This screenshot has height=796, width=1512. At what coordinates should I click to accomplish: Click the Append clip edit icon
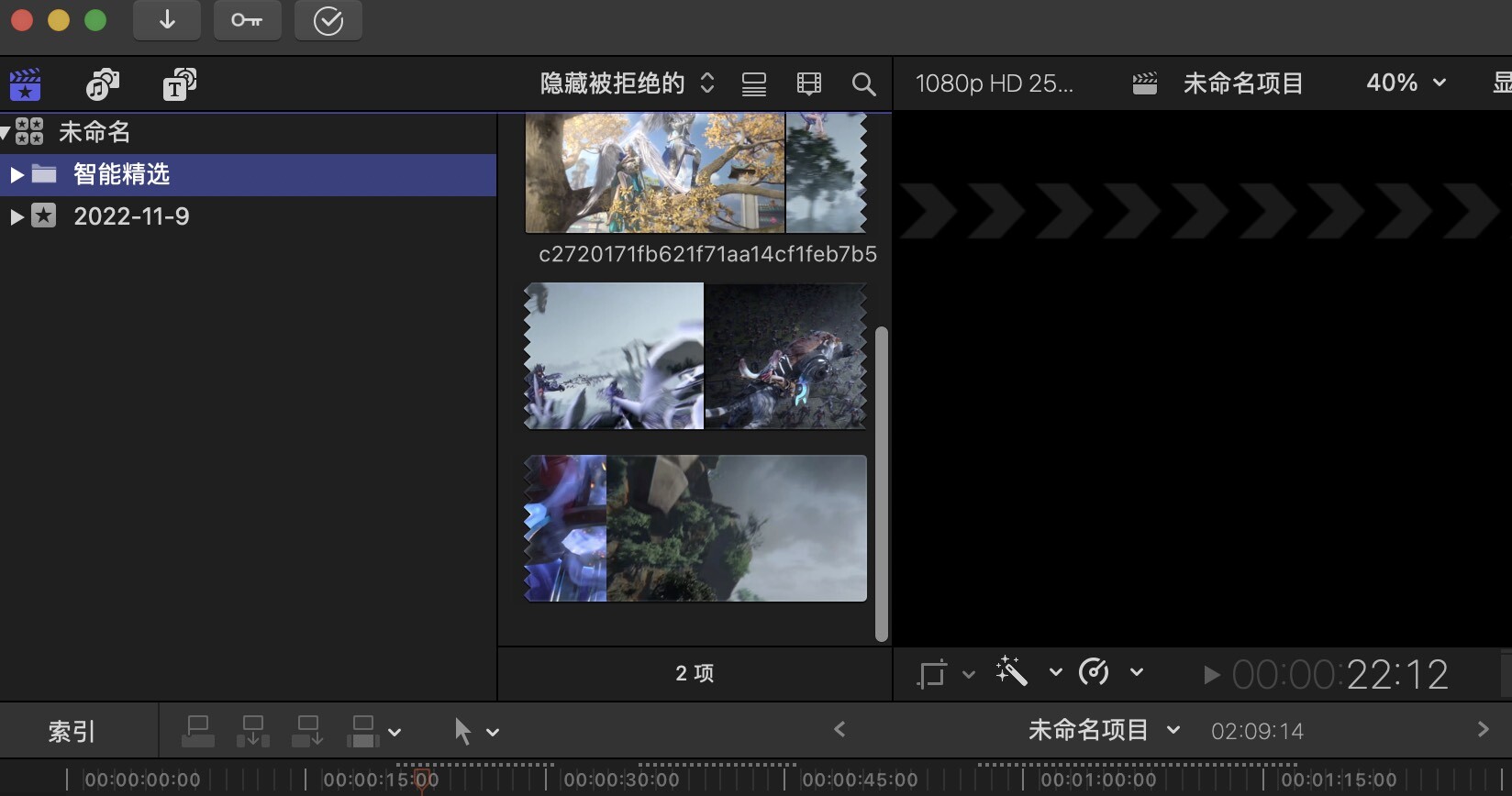(x=307, y=732)
